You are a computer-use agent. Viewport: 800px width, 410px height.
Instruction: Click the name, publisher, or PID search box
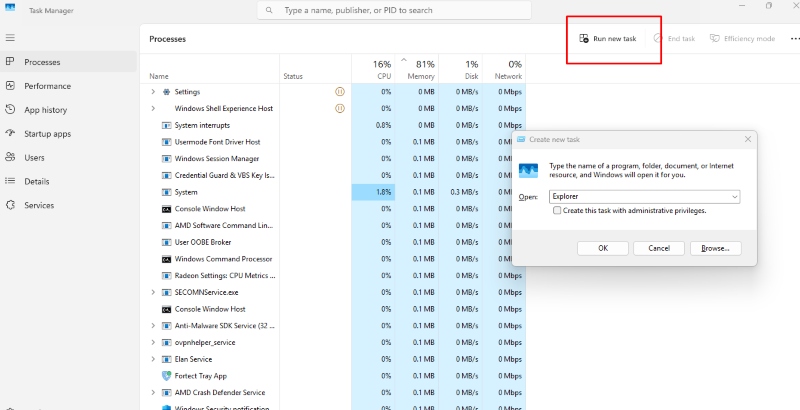click(394, 10)
